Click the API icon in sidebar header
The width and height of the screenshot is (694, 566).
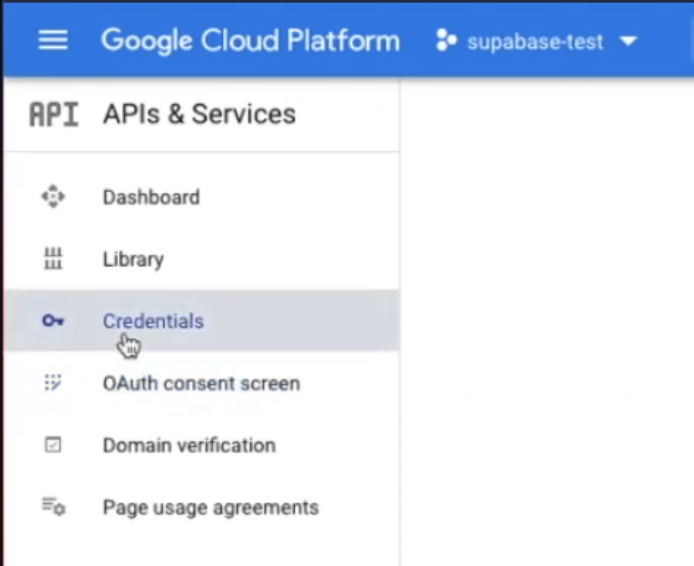click(x=53, y=114)
